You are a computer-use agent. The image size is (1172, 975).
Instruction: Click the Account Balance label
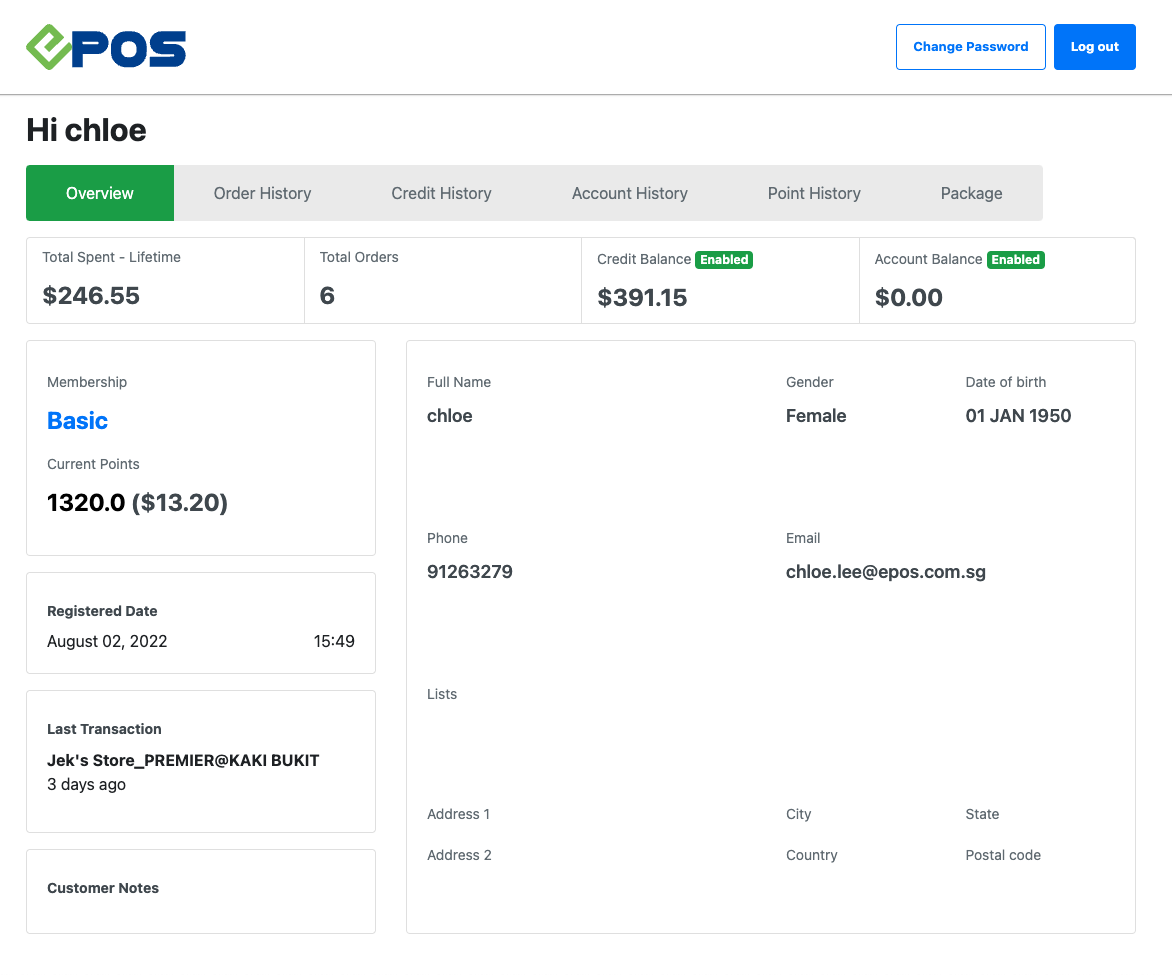[x=928, y=259]
